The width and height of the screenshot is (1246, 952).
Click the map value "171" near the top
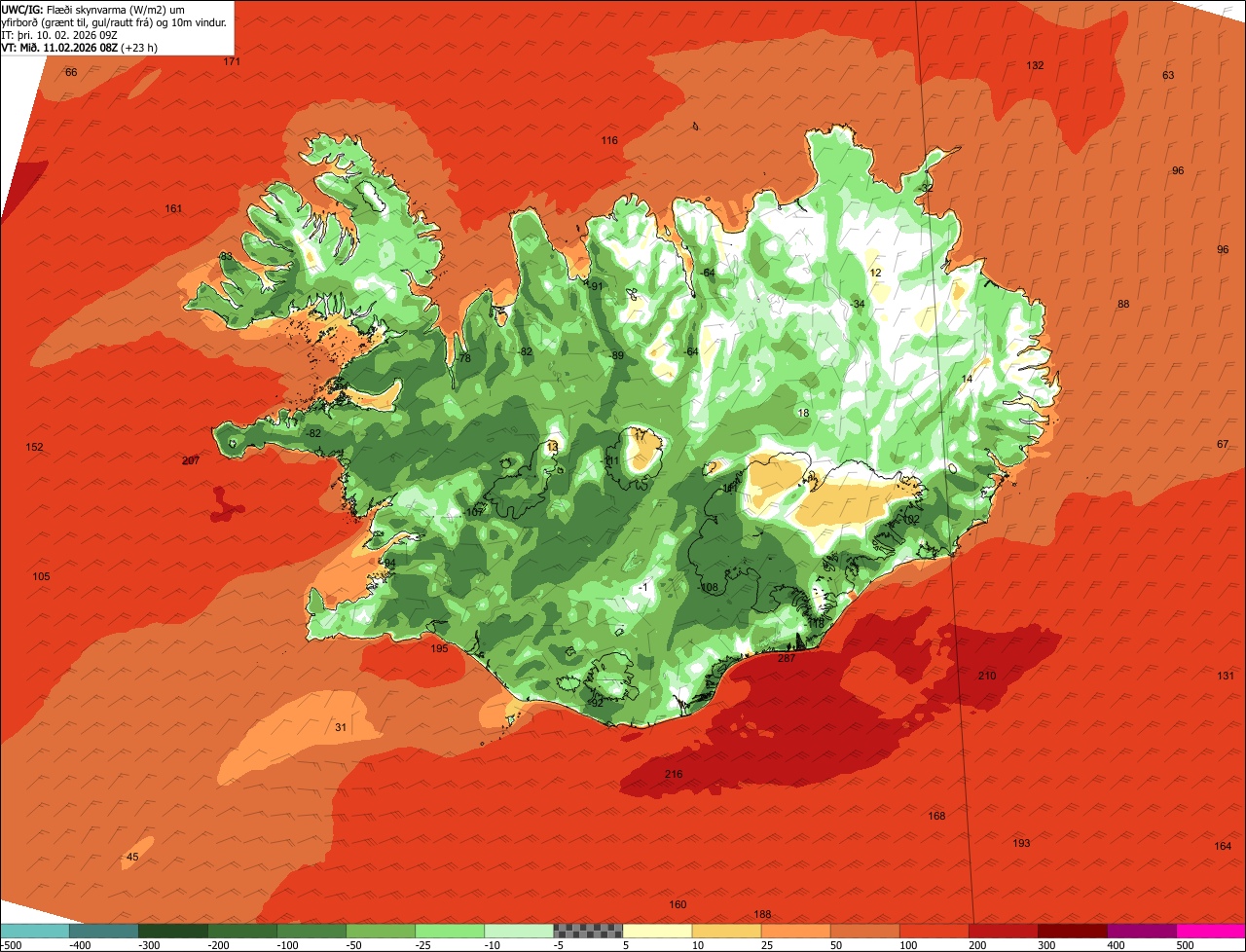point(232,61)
